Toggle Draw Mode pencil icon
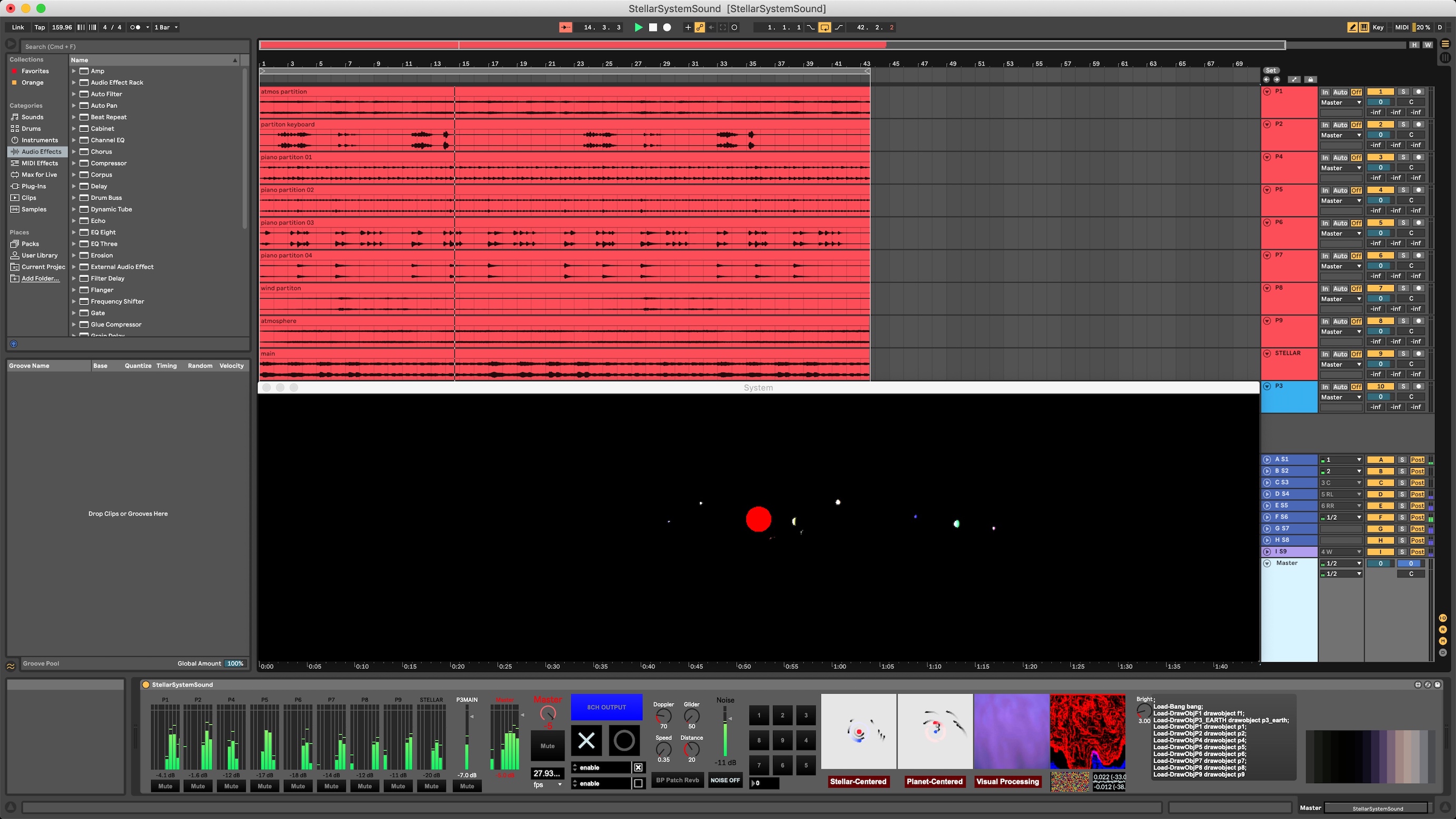 pos(1352,27)
